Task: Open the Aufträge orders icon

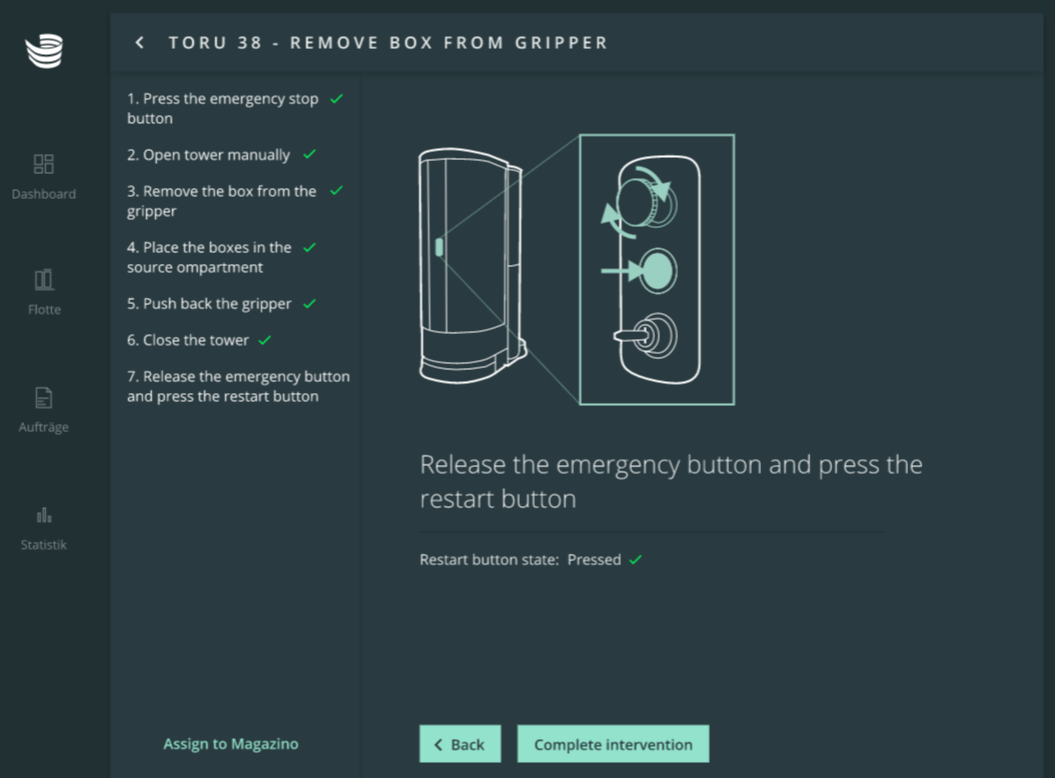Action: 44,398
